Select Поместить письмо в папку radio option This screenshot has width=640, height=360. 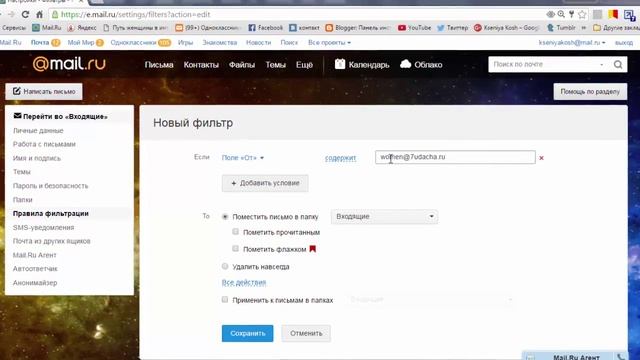pos(225,217)
